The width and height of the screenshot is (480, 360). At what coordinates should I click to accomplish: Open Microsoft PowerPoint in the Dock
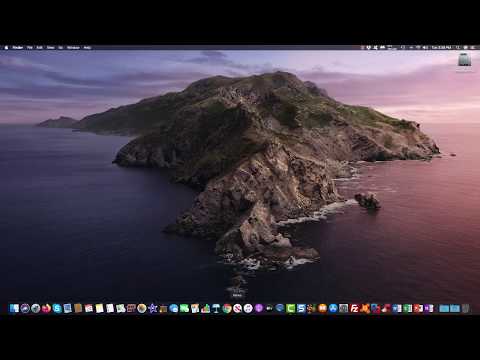[x=418, y=308]
